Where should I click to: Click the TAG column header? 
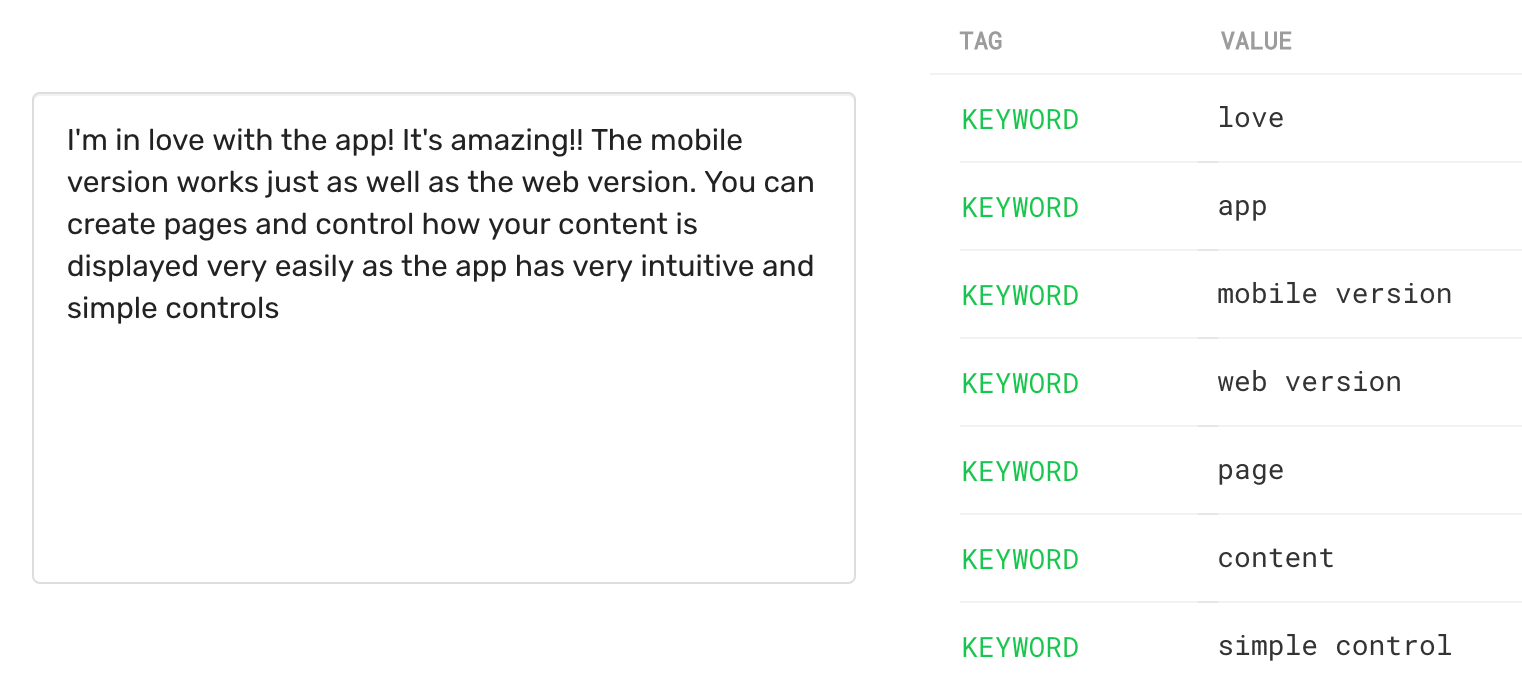[x=980, y=41]
